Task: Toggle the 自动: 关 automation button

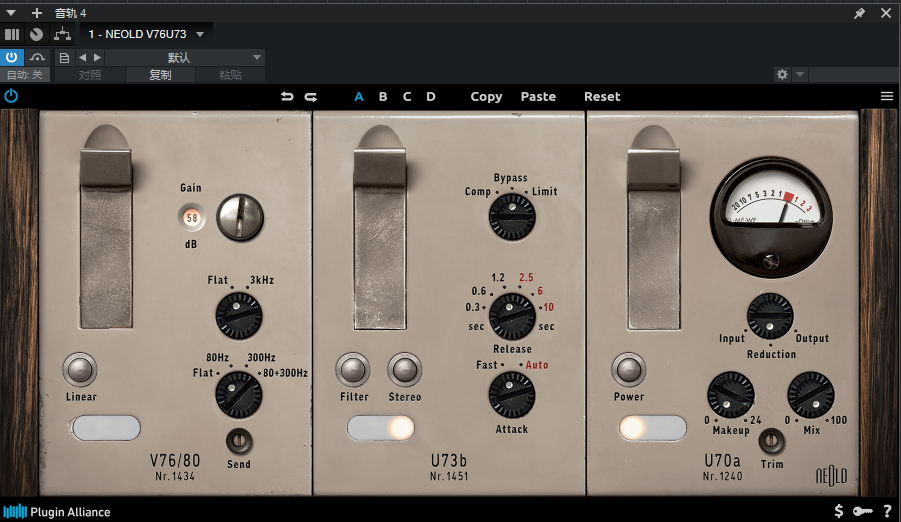Action: click(x=25, y=75)
